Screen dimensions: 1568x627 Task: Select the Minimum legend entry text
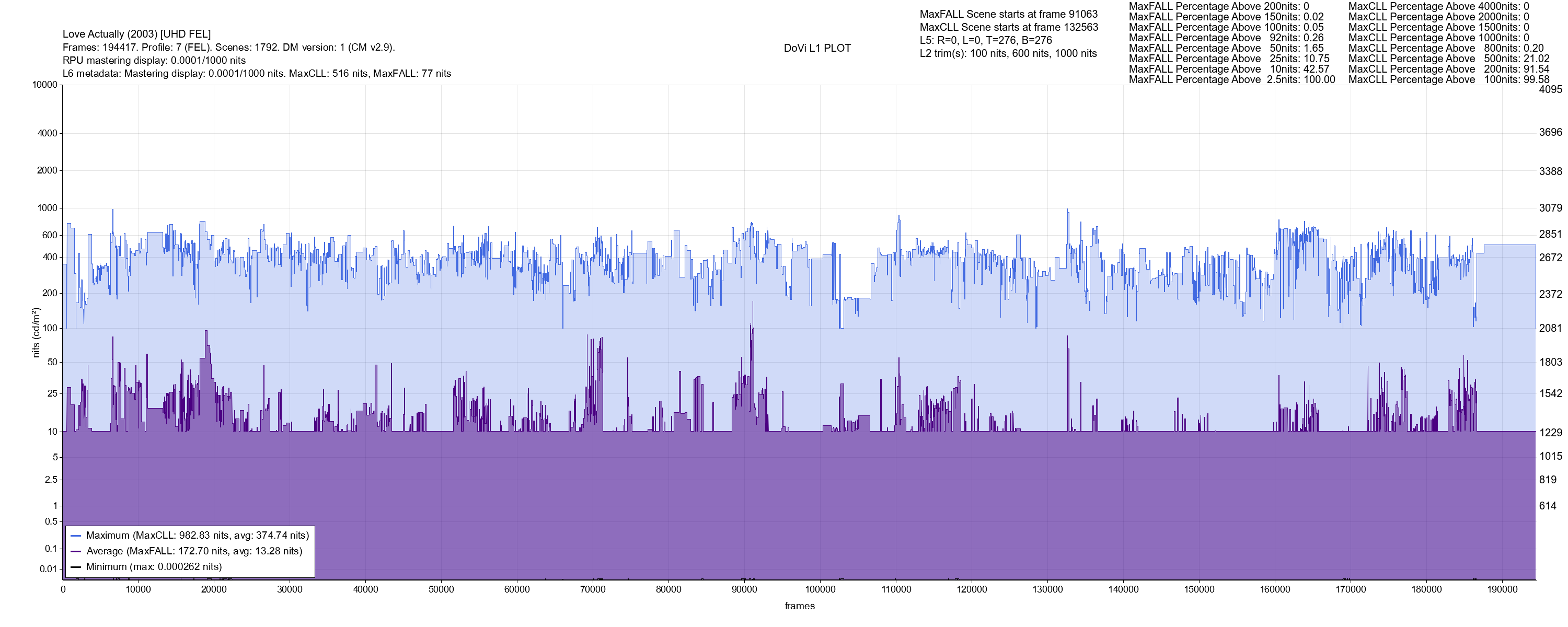coord(153,567)
